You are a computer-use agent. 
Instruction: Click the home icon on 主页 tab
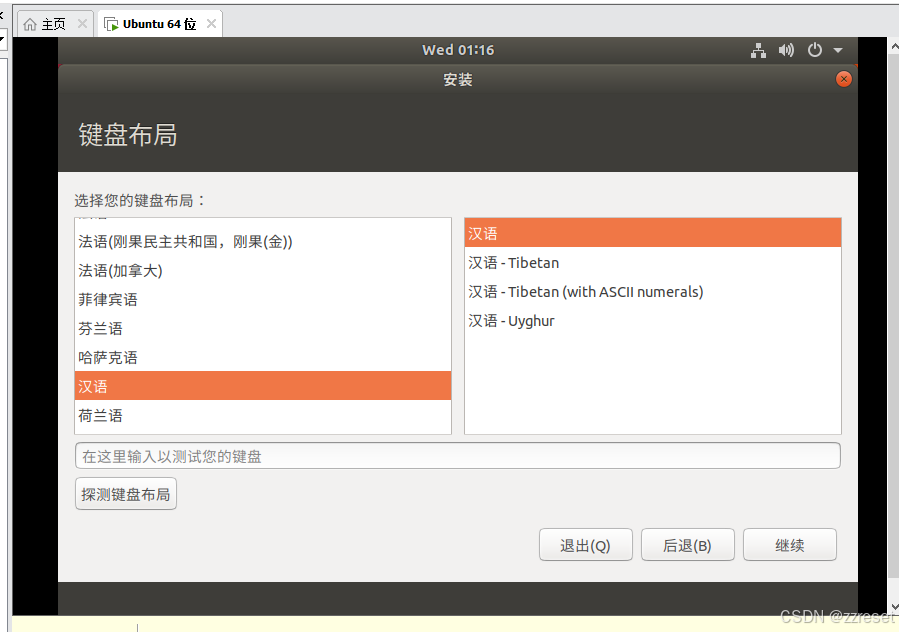click(x=30, y=24)
